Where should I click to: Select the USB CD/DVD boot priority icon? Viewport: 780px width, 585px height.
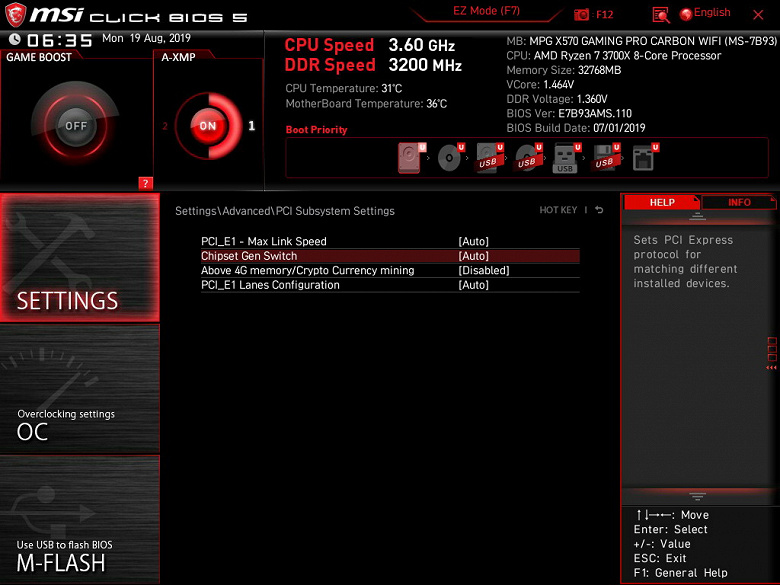pos(528,158)
